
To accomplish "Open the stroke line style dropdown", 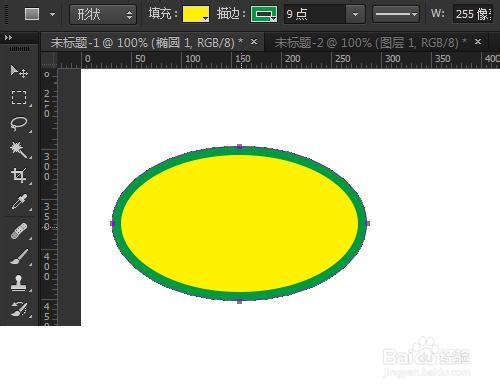I will coord(396,14).
